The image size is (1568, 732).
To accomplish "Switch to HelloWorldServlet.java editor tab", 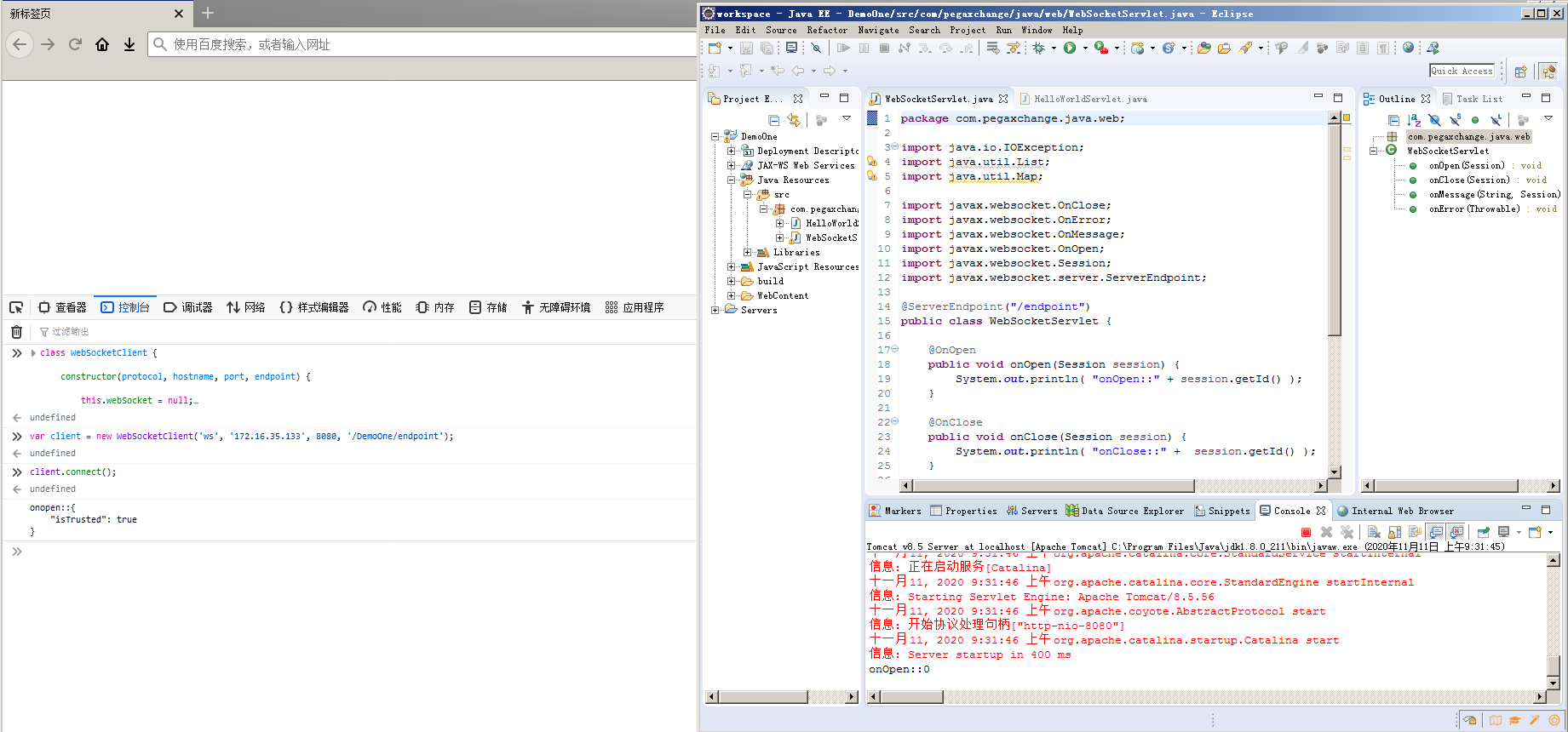I will [1083, 99].
